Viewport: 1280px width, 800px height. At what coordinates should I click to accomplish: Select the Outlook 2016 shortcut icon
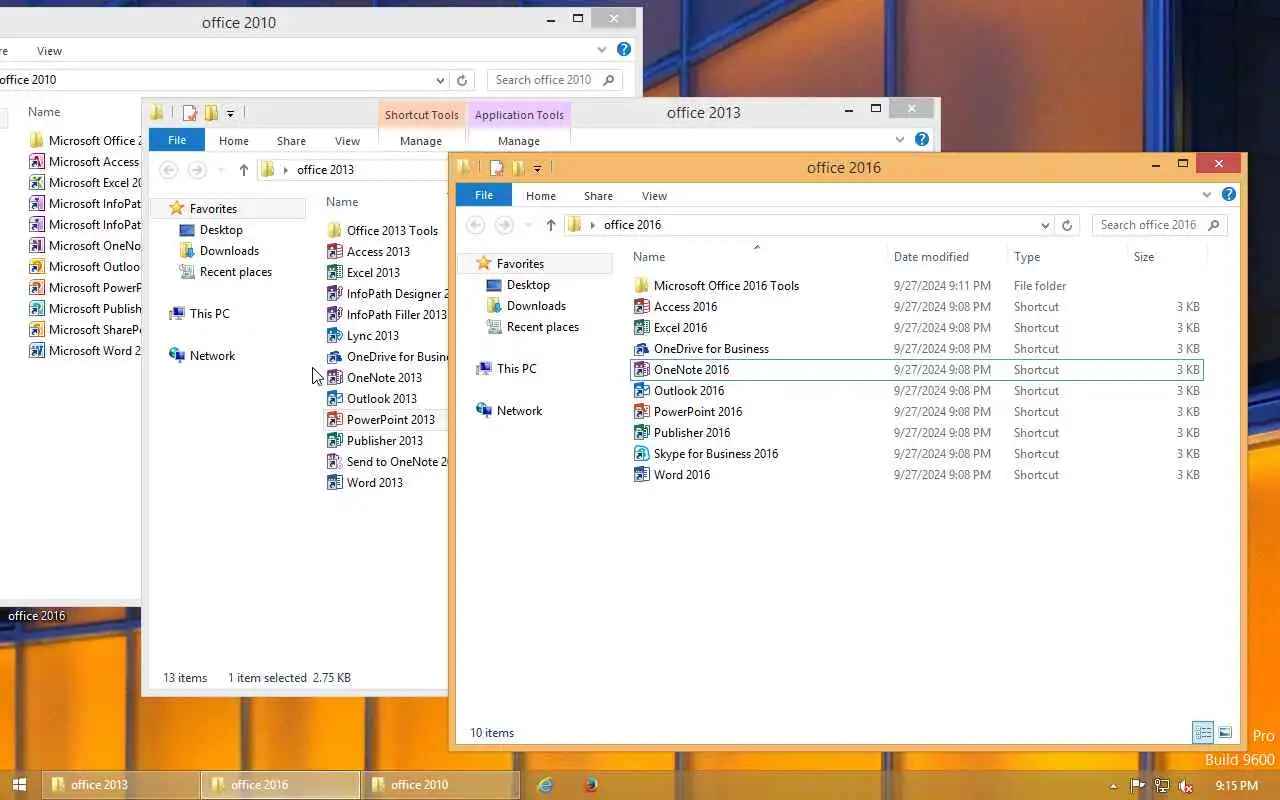(642, 391)
